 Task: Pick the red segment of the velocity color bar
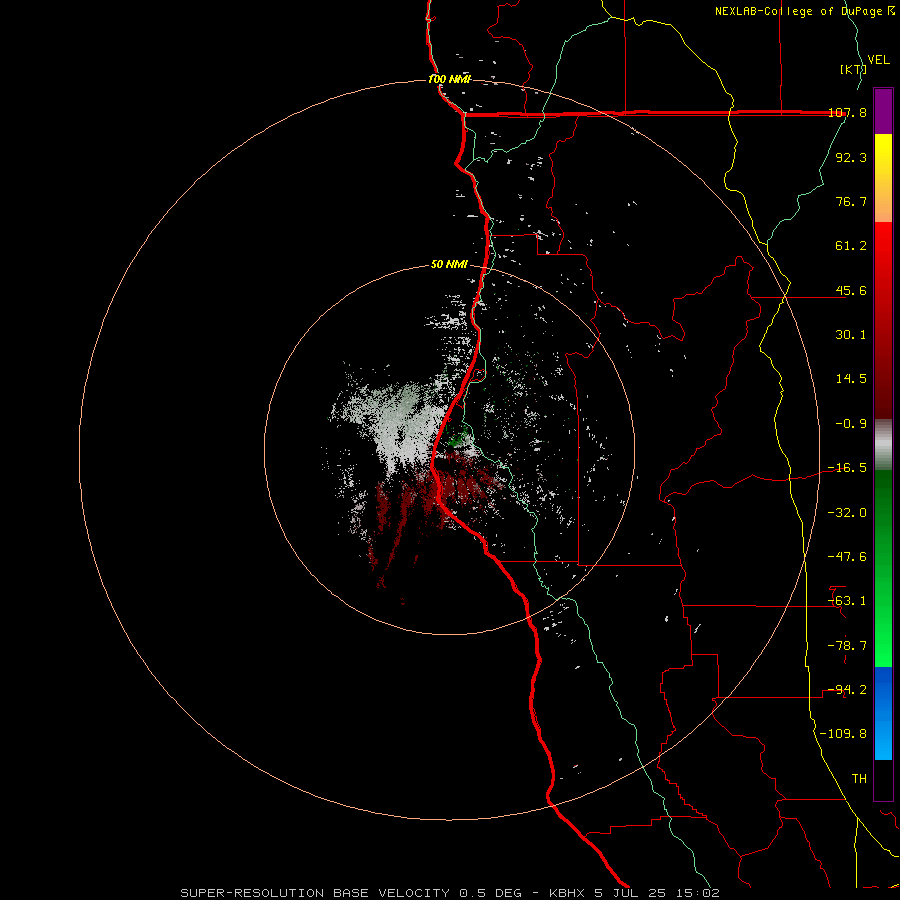coord(883,320)
